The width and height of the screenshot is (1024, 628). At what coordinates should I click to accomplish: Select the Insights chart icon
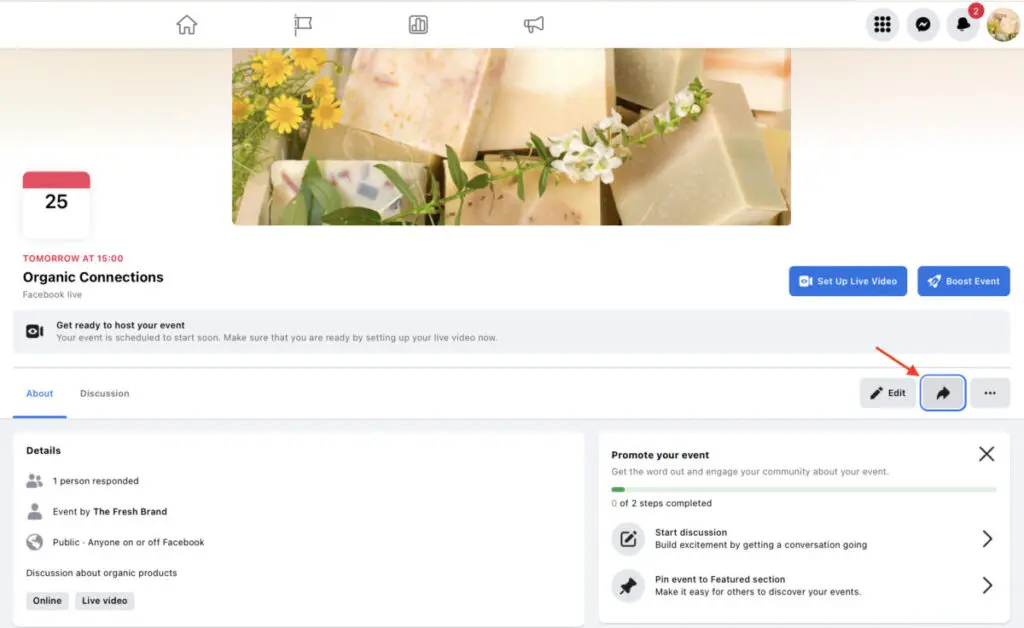(418, 25)
